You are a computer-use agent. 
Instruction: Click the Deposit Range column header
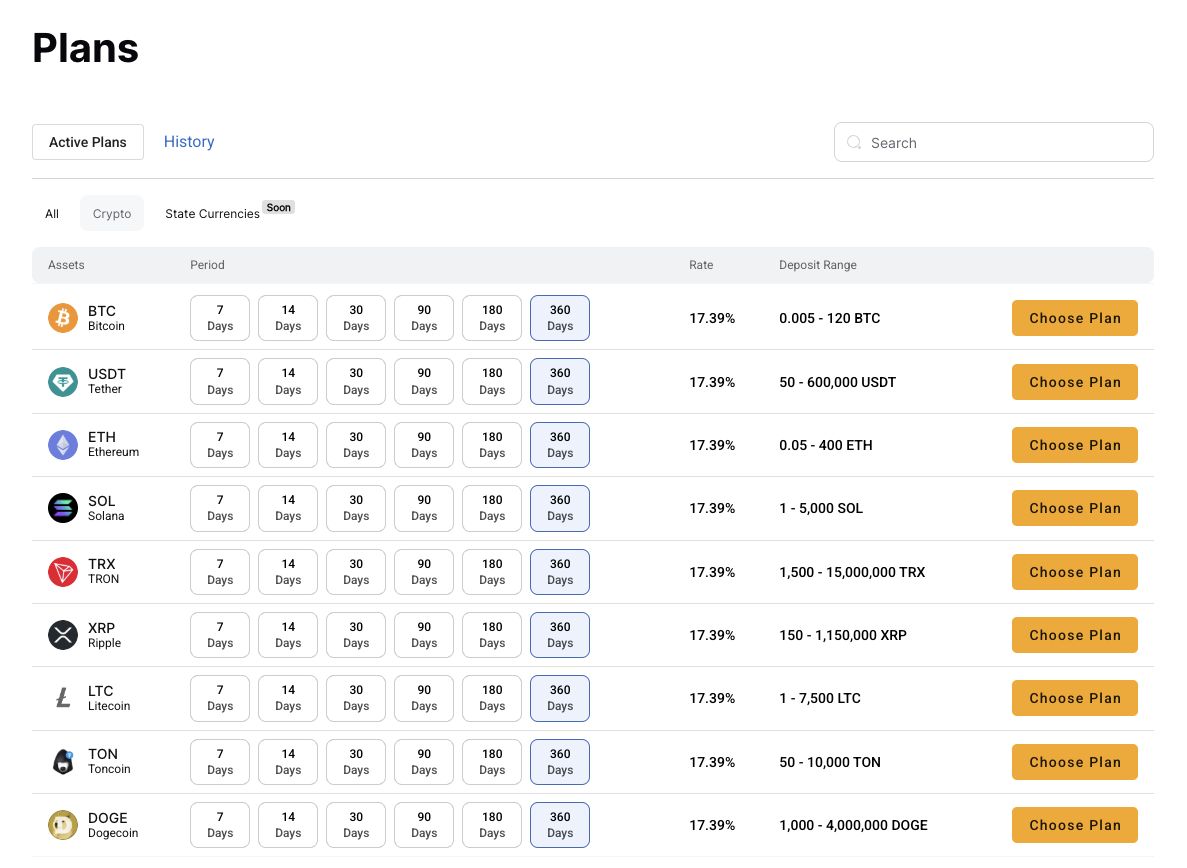[818, 265]
